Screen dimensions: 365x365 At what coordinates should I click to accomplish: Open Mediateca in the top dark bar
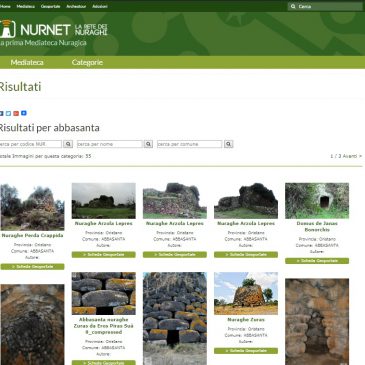(25, 6)
